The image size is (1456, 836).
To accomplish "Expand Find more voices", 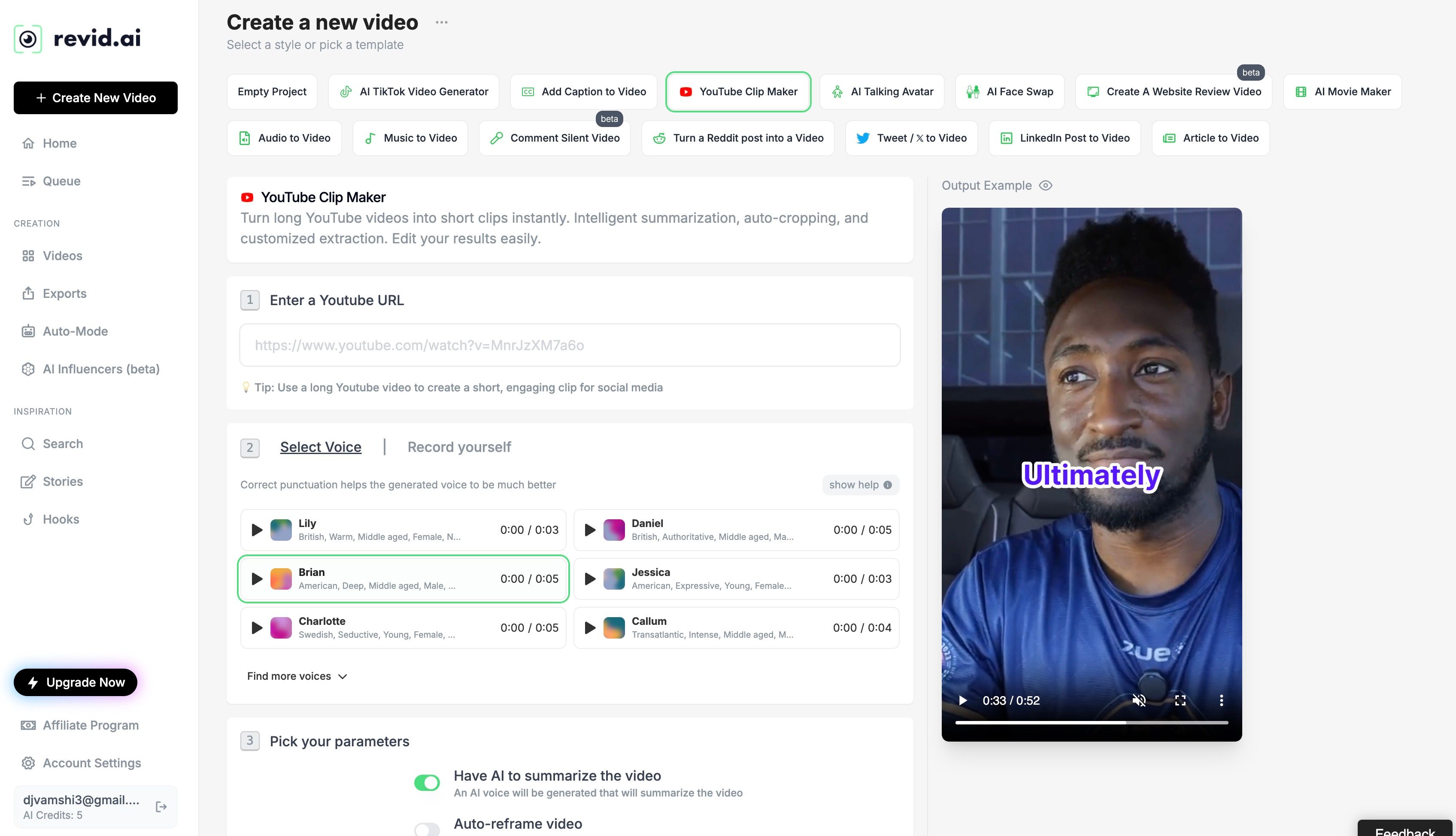I will tap(296, 676).
